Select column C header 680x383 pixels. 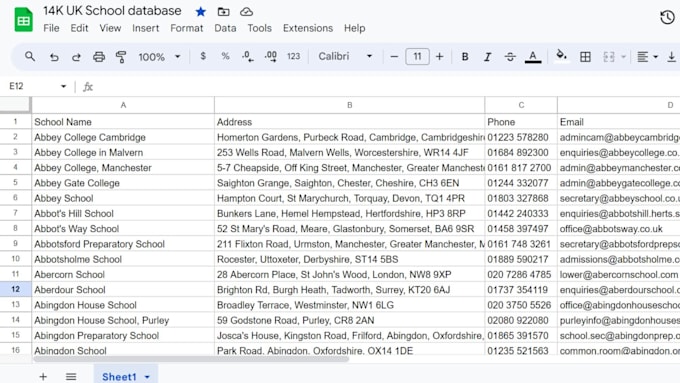tap(521, 105)
